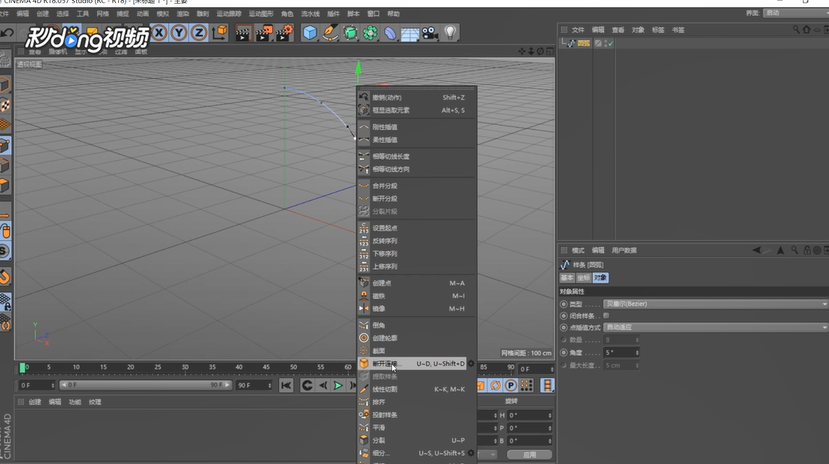Click green timeline playhead at frame 0
The width and height of the screenshot is (829, 464).
click(x=22, y=367)
